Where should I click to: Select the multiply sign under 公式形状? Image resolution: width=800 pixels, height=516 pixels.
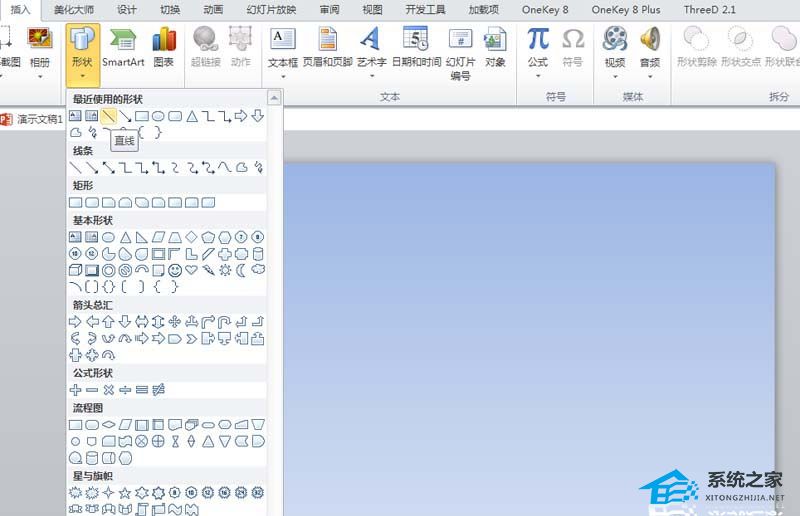pyautogui.click(x=108, y=390)
